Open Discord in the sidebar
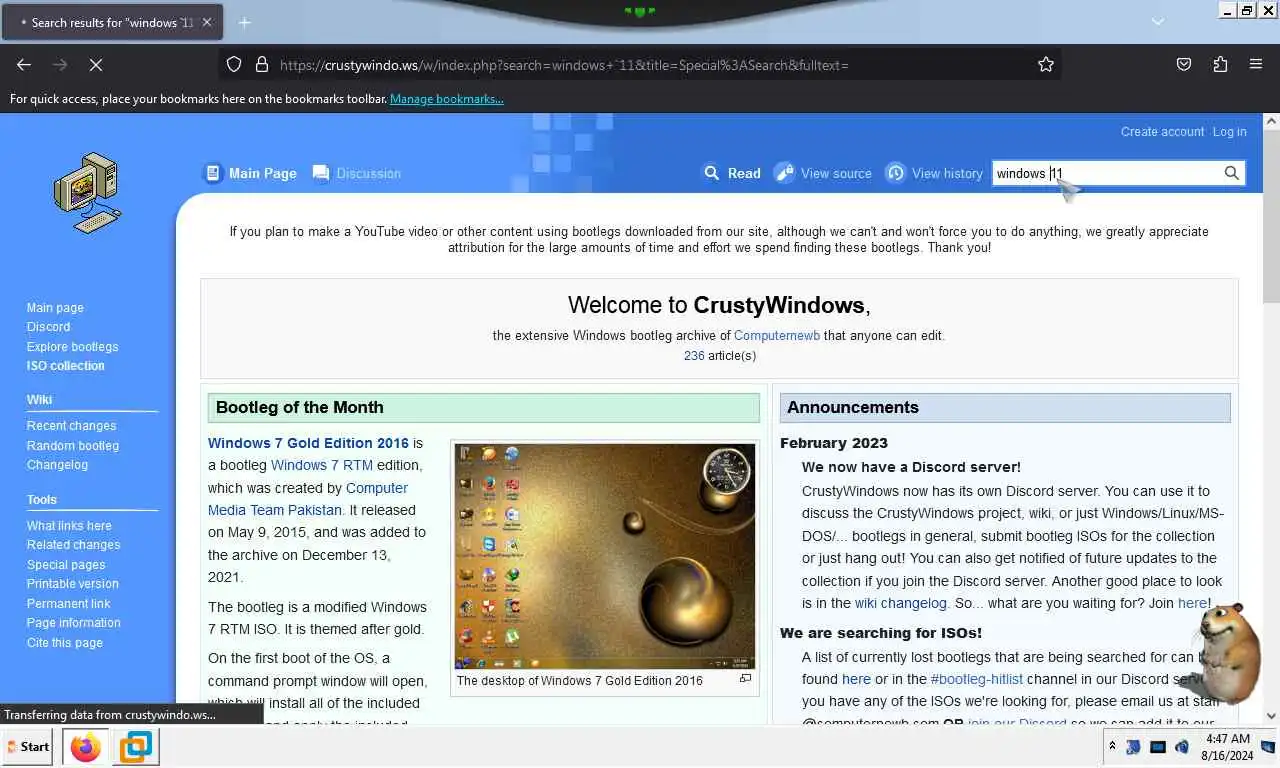This screenshot has height=768, width=1280. click(x=48, y=327)
